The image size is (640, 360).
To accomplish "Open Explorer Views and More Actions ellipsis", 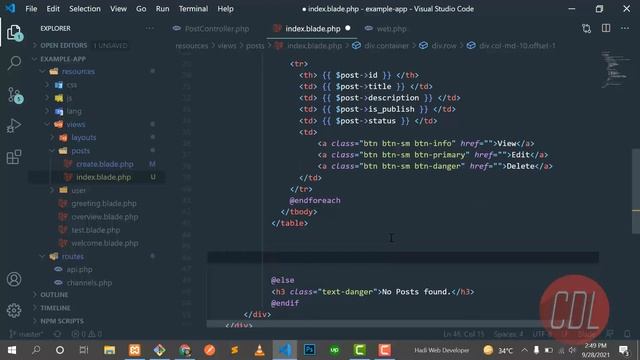I will coord(150,28).
